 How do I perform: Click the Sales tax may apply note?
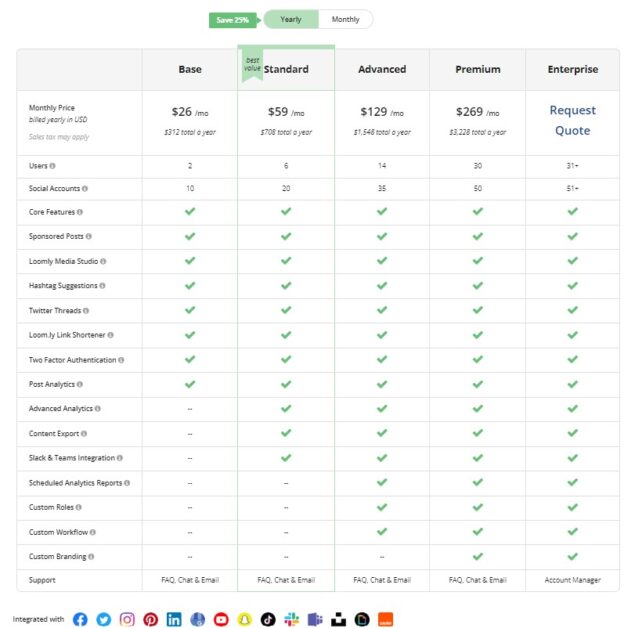pos(59,137)
